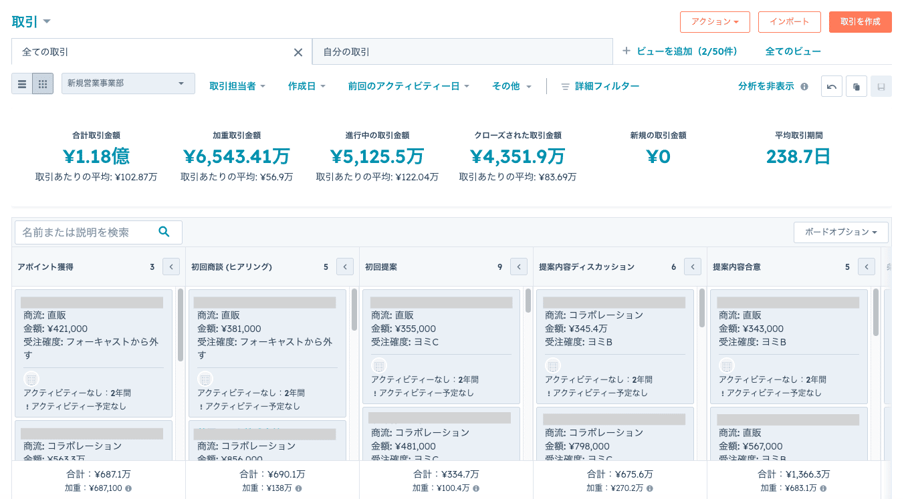Open the その他 filter dropdown
Screen dimensions: 908x499
511,86
